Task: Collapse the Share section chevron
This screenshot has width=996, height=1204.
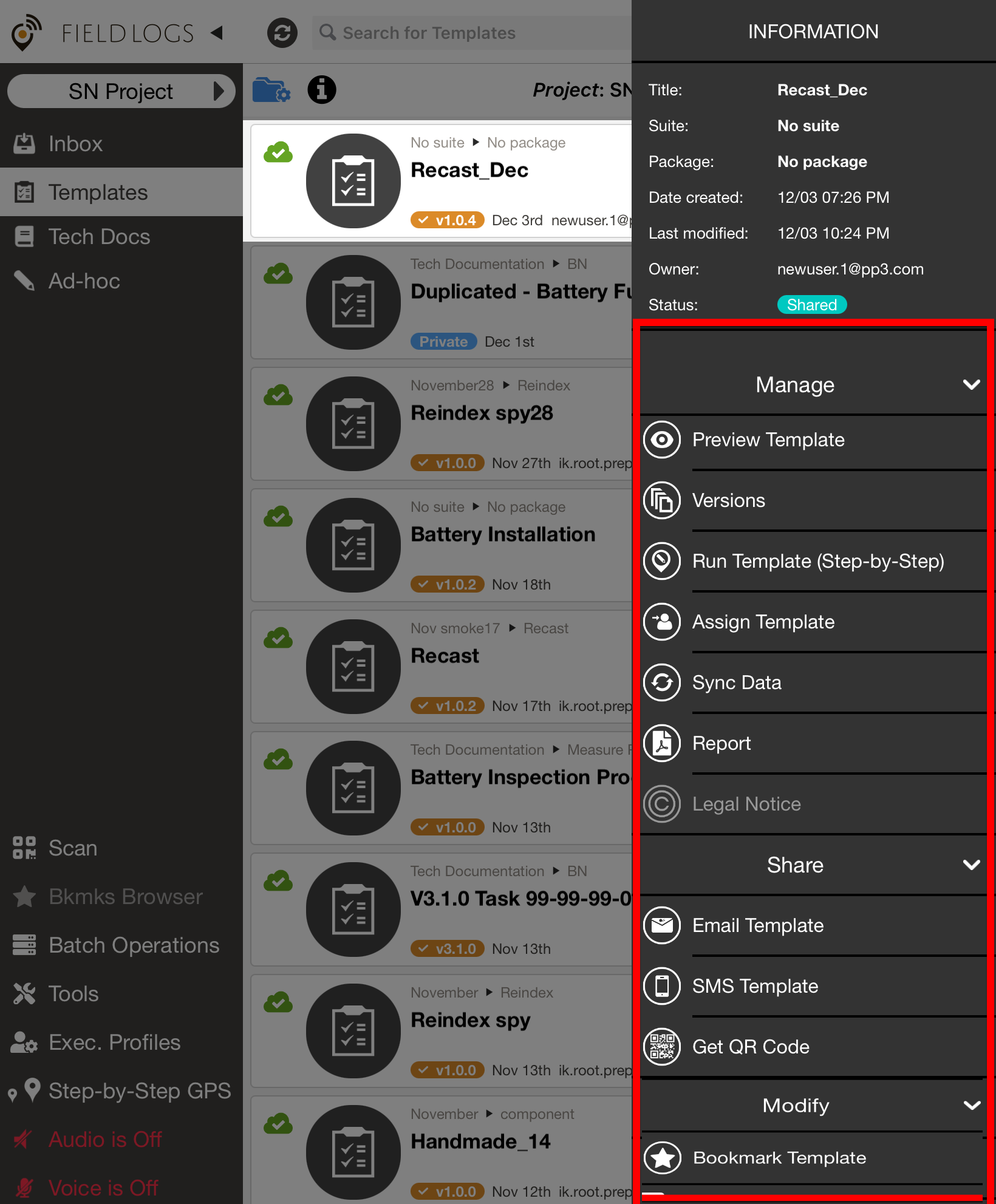Action: click(971, 865)
